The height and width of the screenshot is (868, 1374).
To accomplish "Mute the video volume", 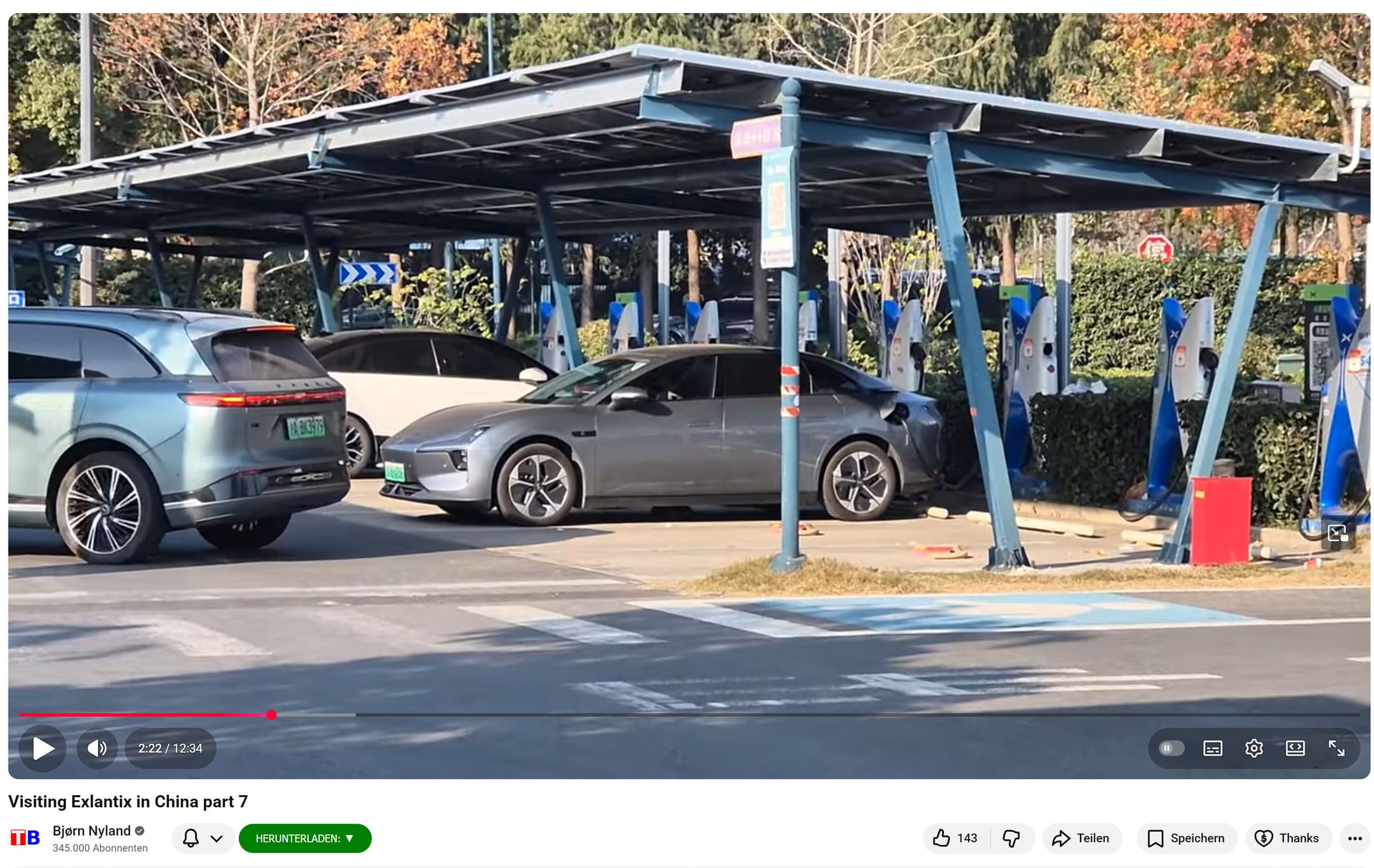I will (97, 748).
